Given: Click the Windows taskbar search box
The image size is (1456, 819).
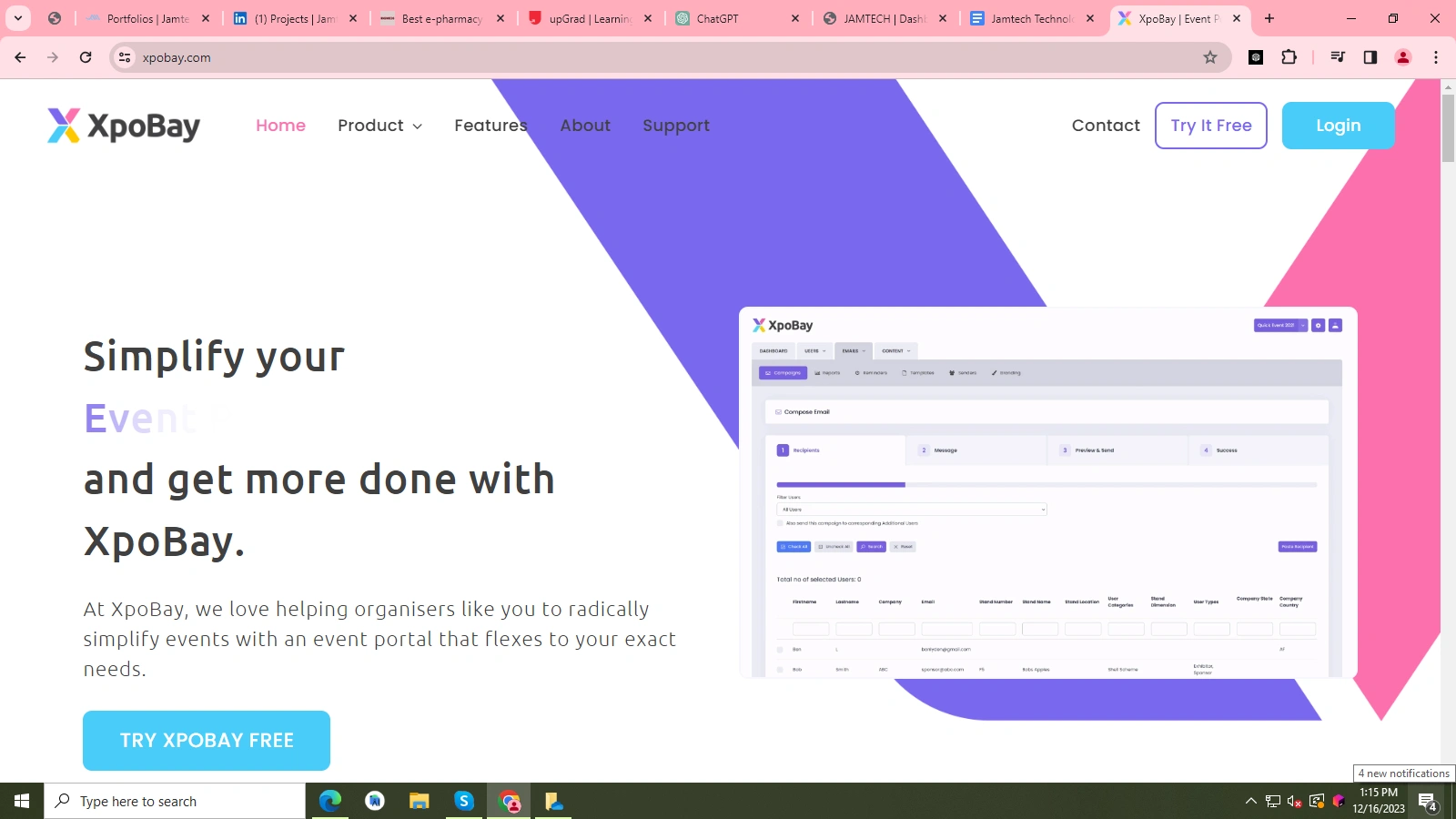Looking at the screenshot, I should tap(175, 801).
